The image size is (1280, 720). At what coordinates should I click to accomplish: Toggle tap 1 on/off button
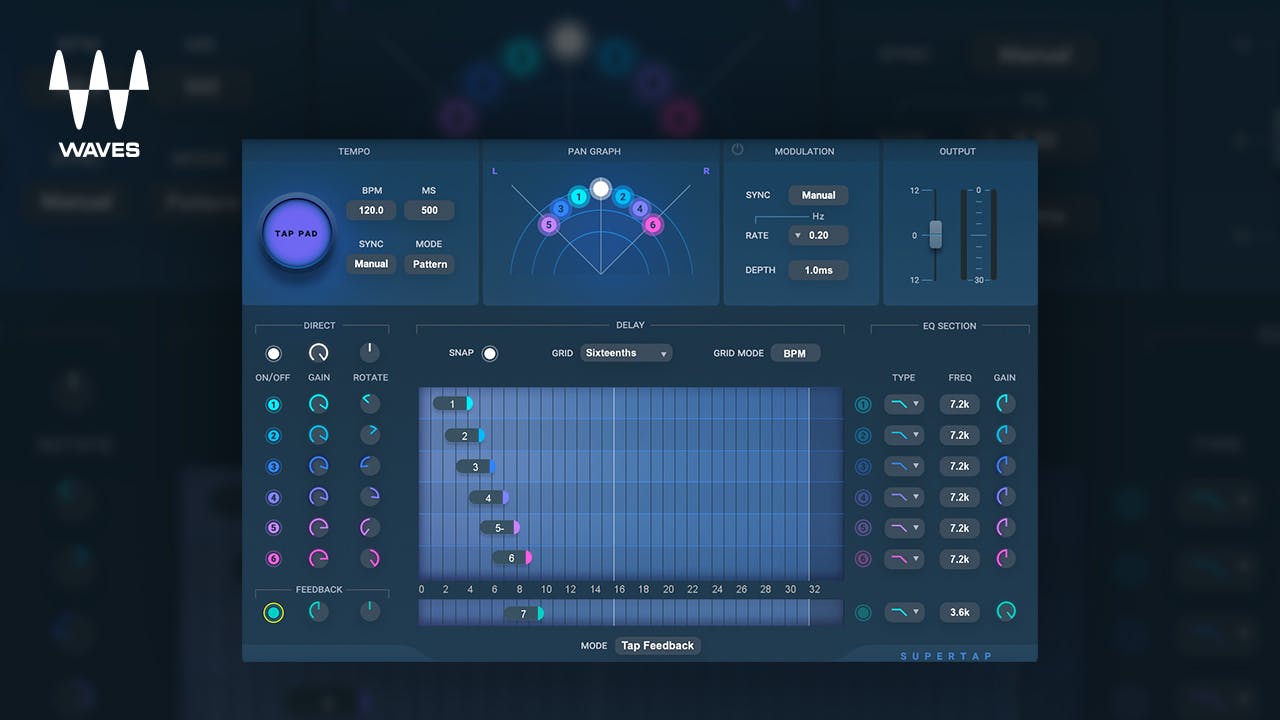(273, 405)
